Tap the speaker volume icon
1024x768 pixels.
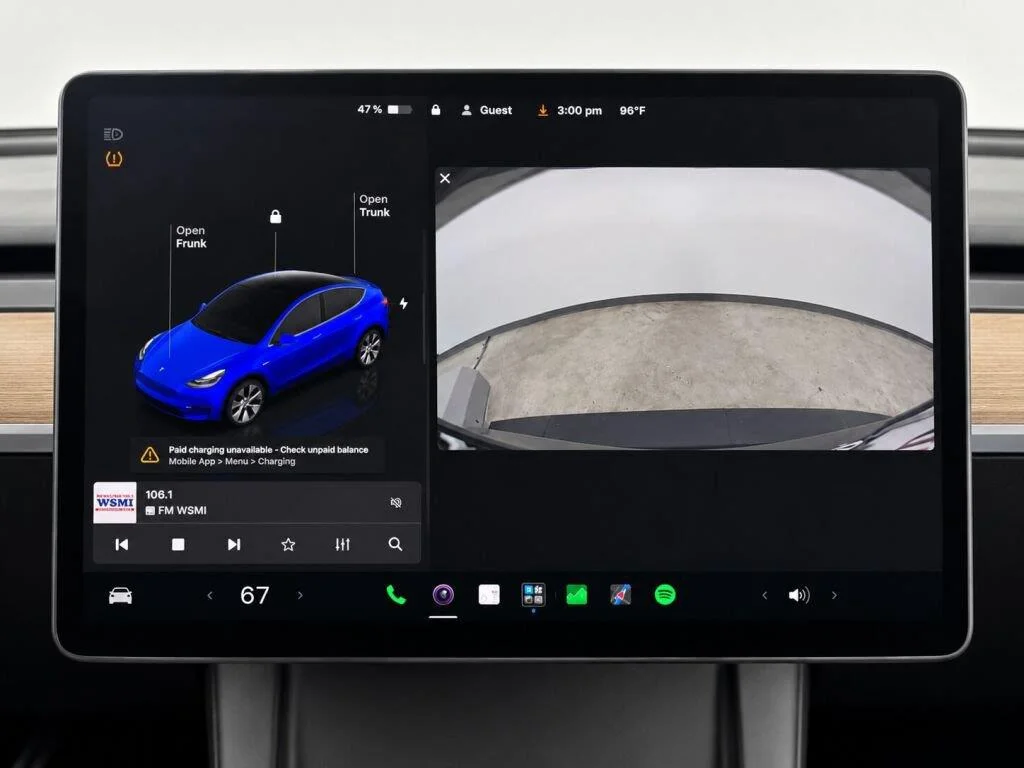tap(799, 596)
